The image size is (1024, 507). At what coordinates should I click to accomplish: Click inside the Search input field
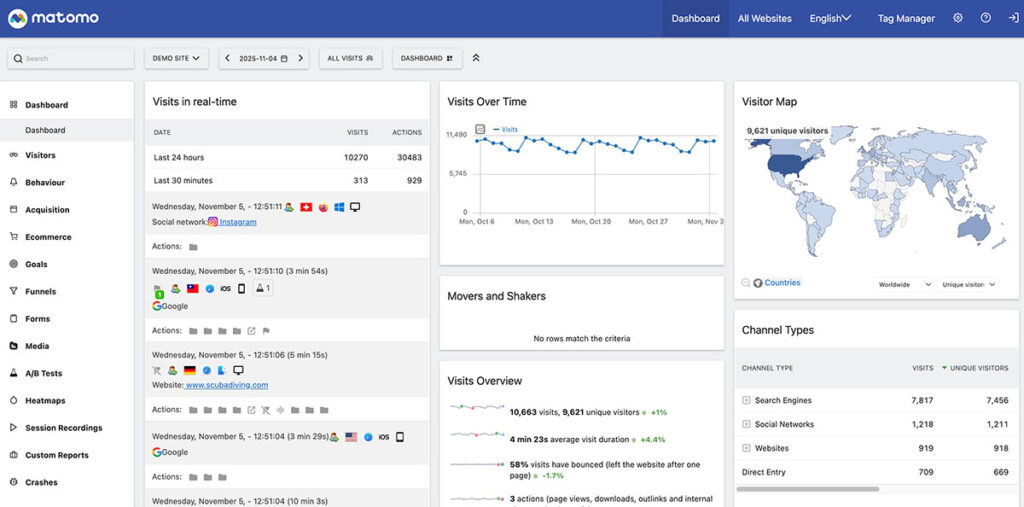coord(71,58)
